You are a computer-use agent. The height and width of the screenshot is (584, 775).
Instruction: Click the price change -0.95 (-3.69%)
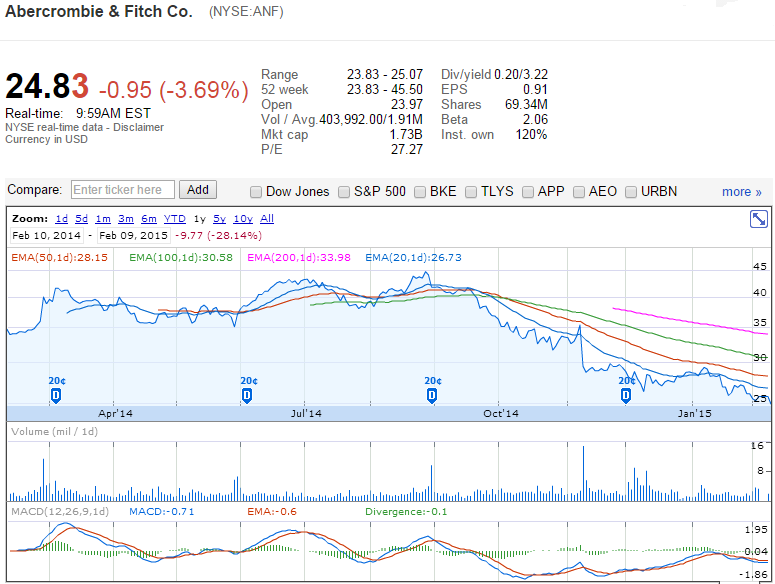(173, 90)
